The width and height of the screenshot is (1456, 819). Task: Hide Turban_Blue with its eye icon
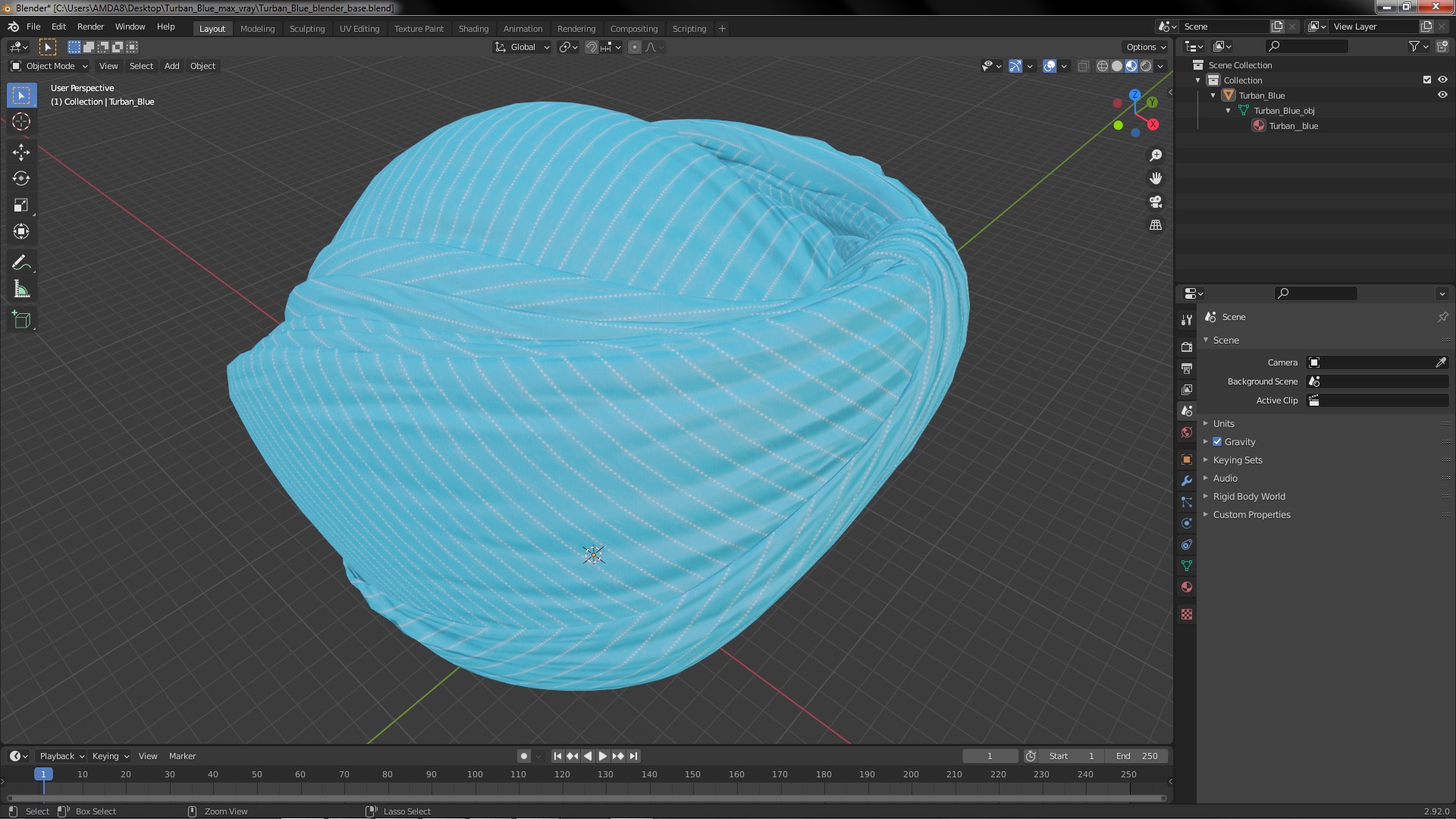(1442, 96)
